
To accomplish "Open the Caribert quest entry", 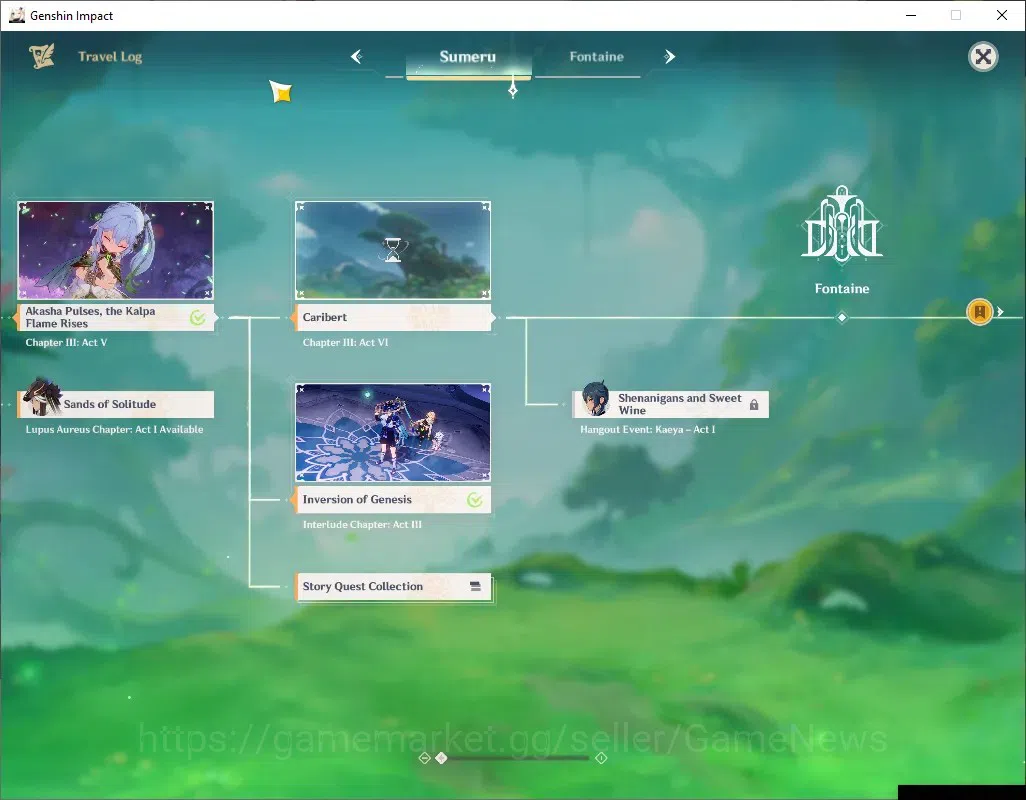I will (x=393, y=318).
